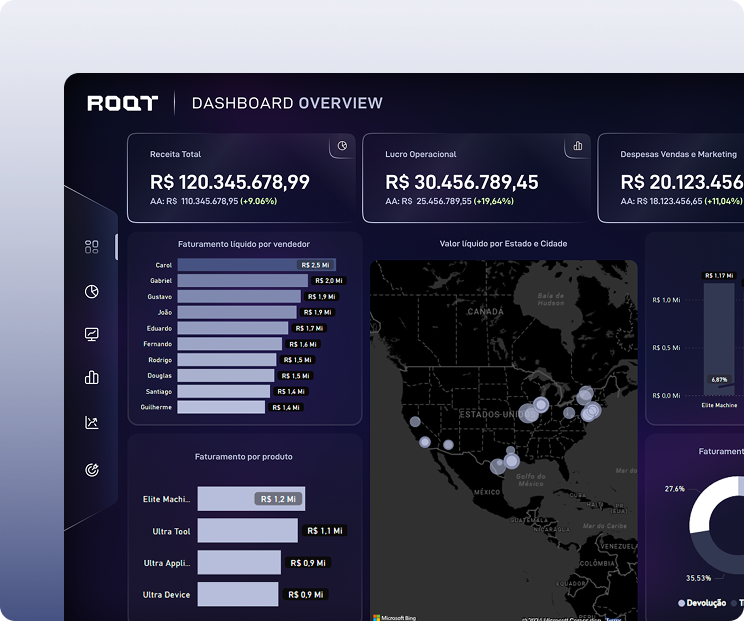The width and height of the screenshot is (744, 621).
Task: Select Guilherme's revenue bar
Action: 221,407
